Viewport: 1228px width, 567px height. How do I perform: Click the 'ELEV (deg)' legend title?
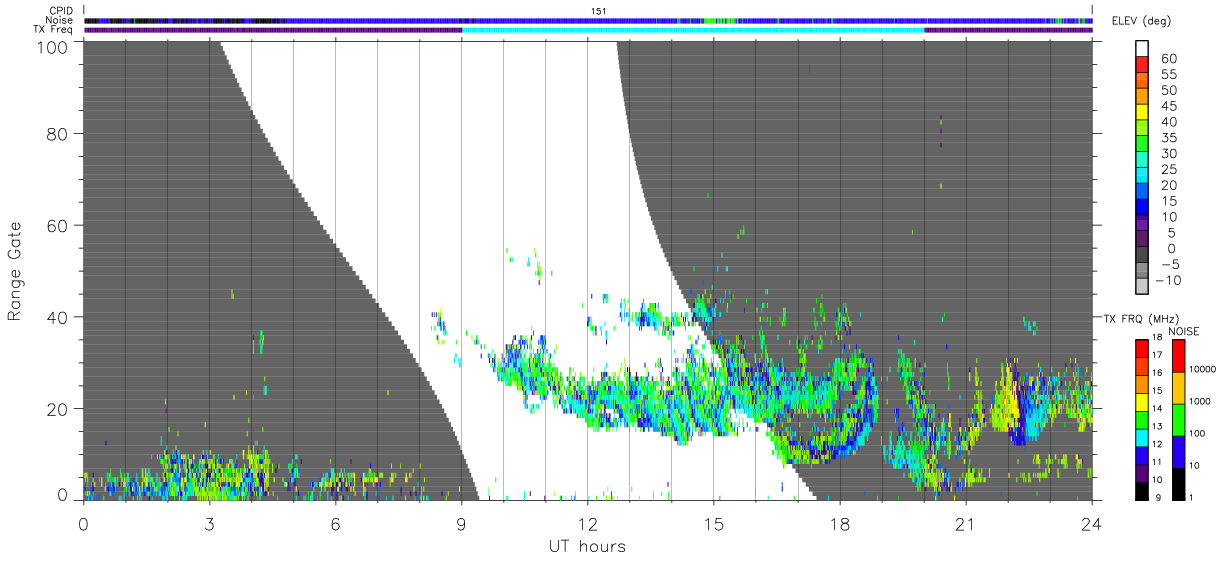pyautogui.click(x=1141, y=21)
